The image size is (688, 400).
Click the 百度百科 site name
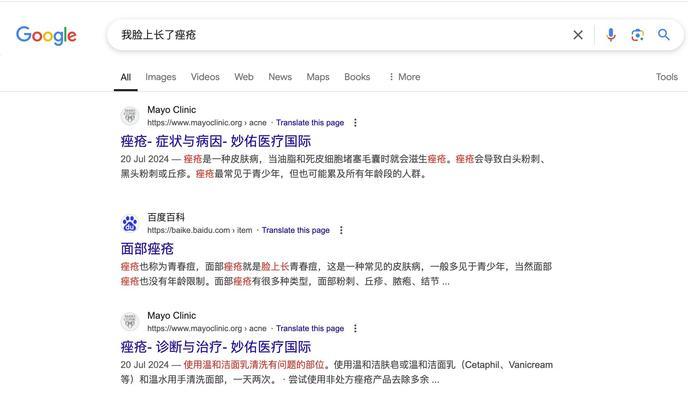pyautogui.click(x=166, y=217)
